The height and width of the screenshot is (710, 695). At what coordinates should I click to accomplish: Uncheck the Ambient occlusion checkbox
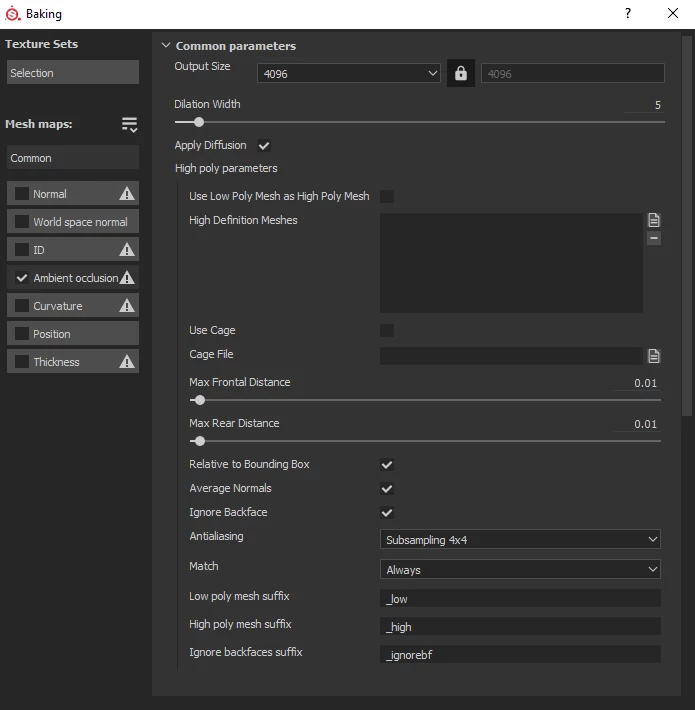click(x=22, y=278)
